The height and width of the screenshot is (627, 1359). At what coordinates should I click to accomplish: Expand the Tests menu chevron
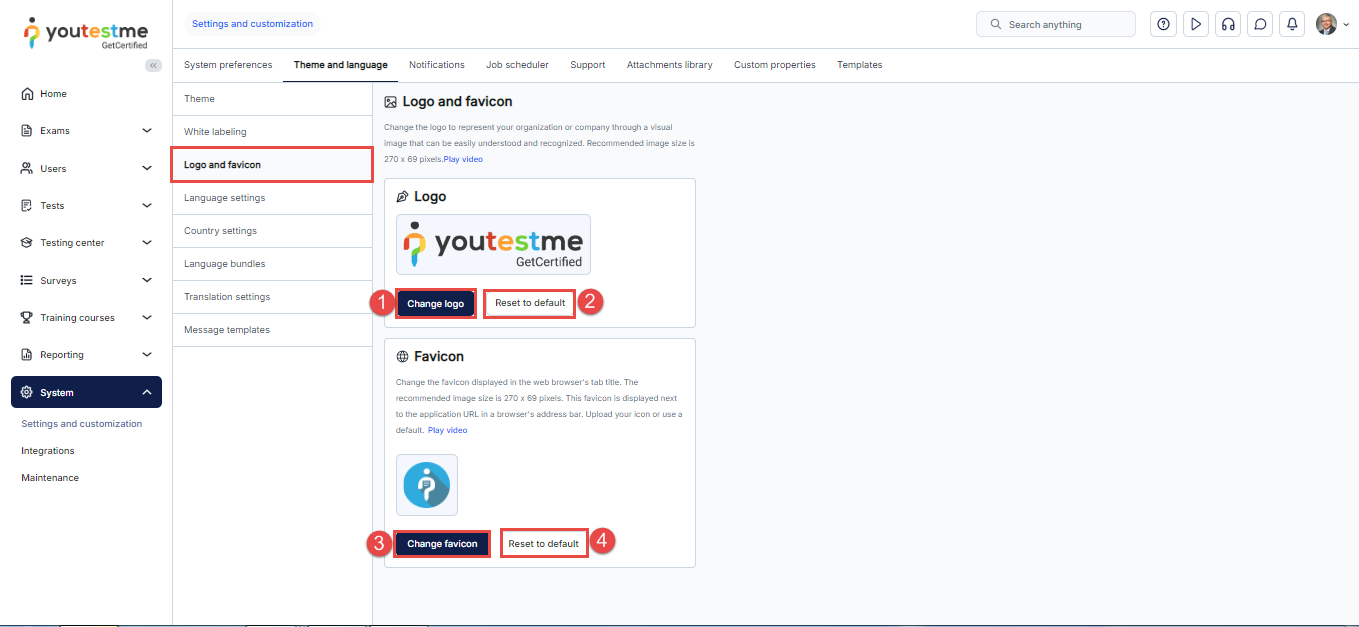147,205
